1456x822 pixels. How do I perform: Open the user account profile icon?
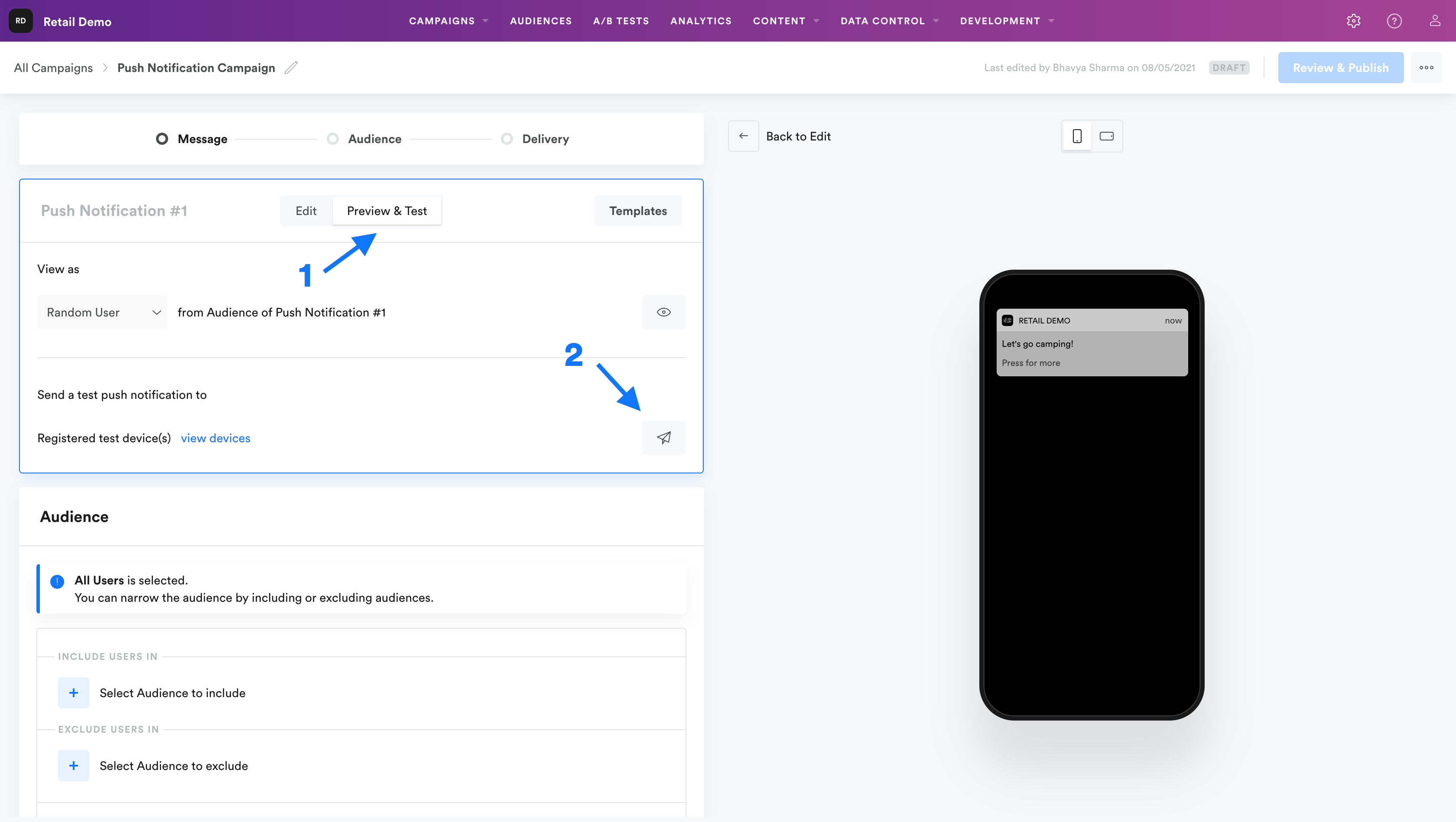point(1434,21)
